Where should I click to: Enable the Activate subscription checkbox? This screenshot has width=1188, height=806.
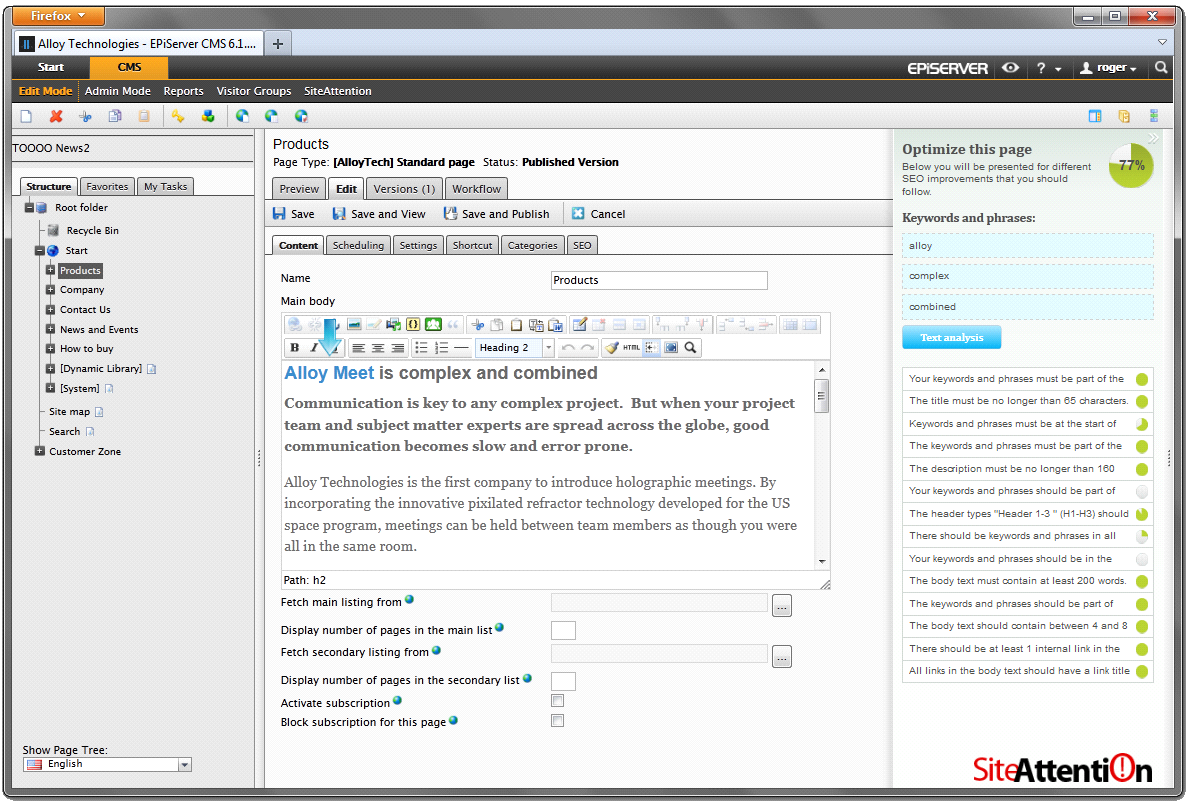coord(558,701)
